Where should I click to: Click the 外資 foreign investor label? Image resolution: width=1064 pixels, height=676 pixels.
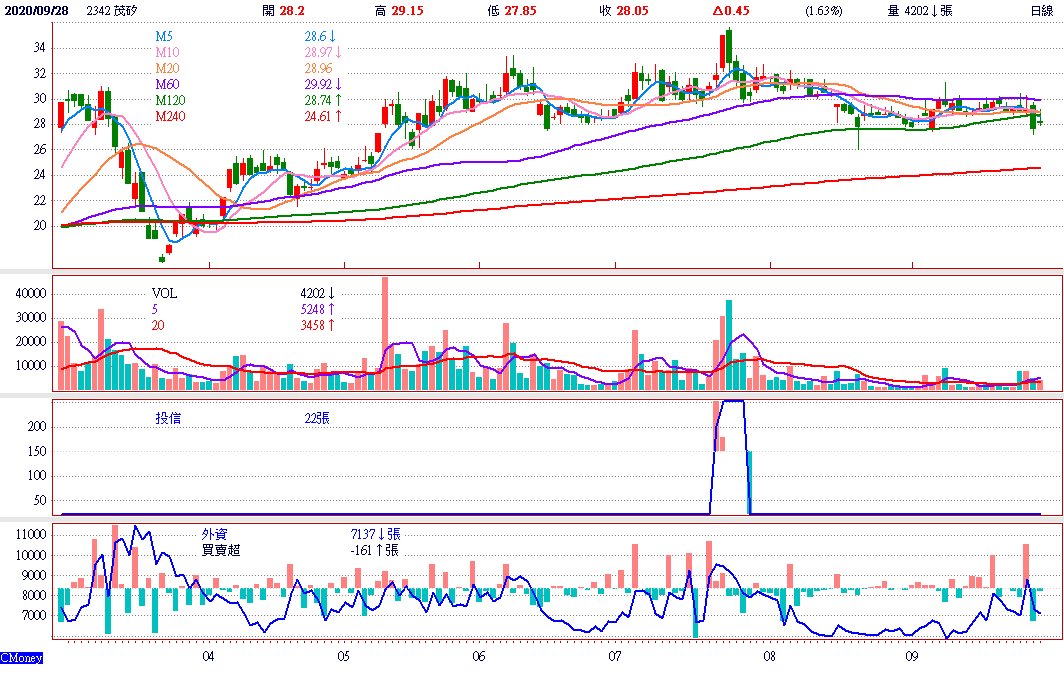coord(215,534)
